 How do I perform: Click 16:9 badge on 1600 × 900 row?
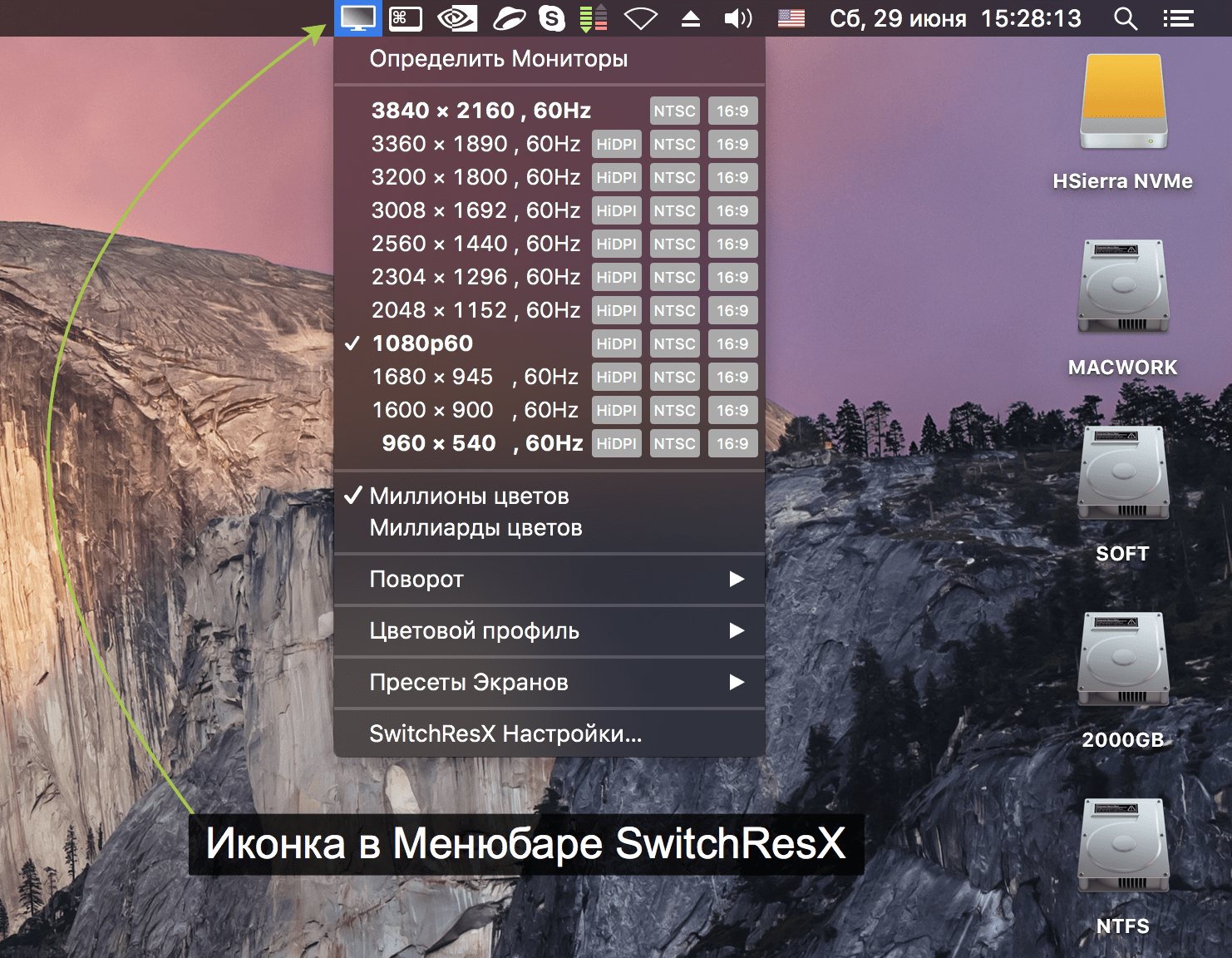732,410
